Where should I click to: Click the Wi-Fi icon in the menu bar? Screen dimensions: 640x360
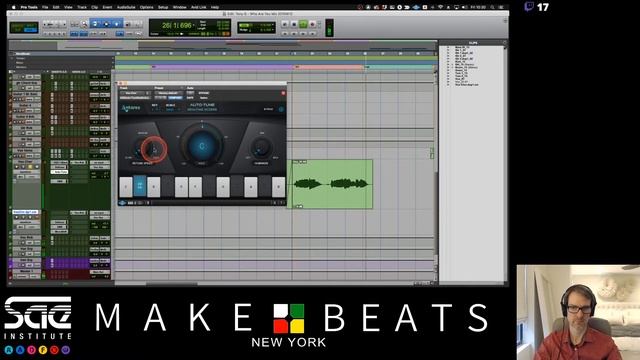[440, 7]
